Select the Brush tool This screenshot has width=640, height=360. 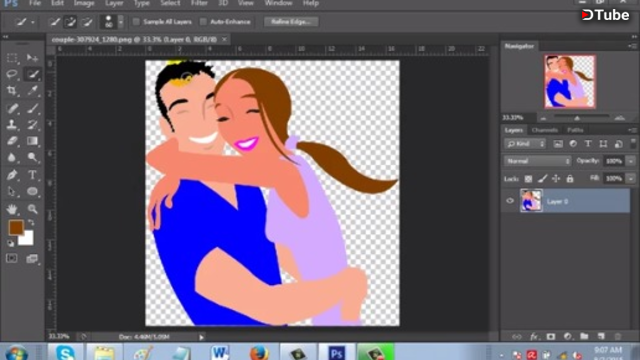pyautogui.click(x=32, y=108)
